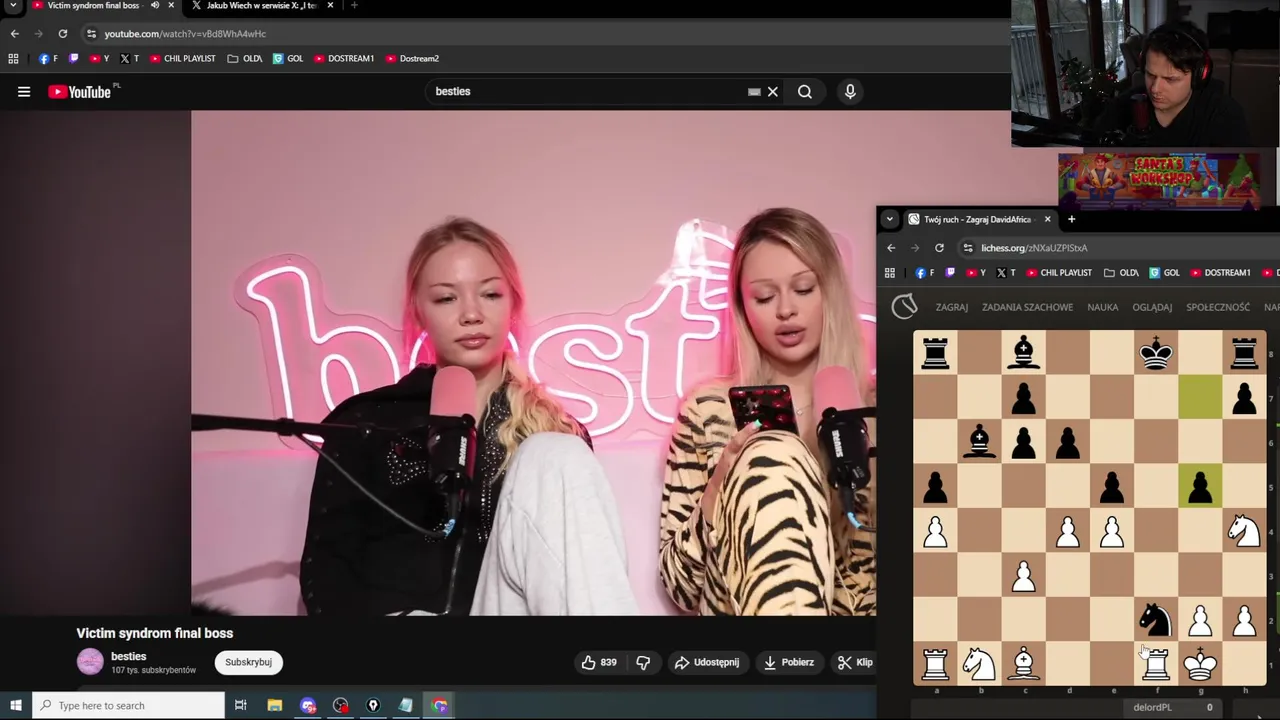The image size is (1280, 720).
Task: Open on-screen keyboard icon in search box
Action: pos(754,92)
